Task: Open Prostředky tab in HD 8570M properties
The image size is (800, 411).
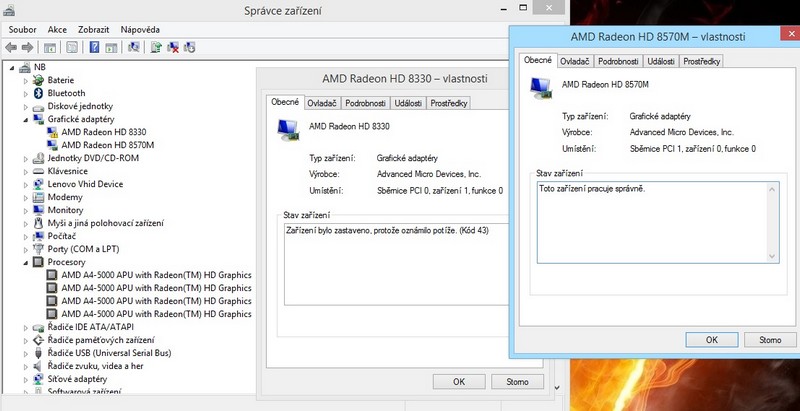Action: tap(702, 61)
